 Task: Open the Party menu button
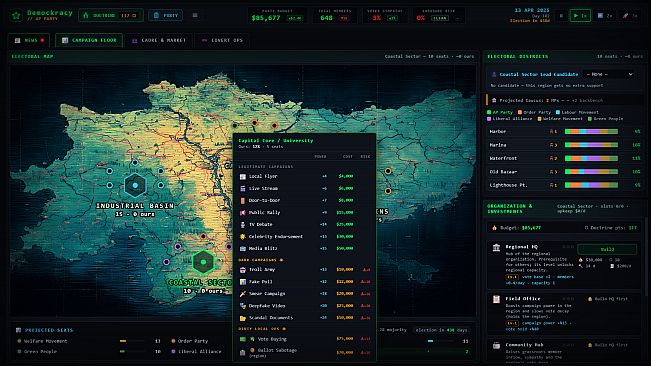coord(166,15)
